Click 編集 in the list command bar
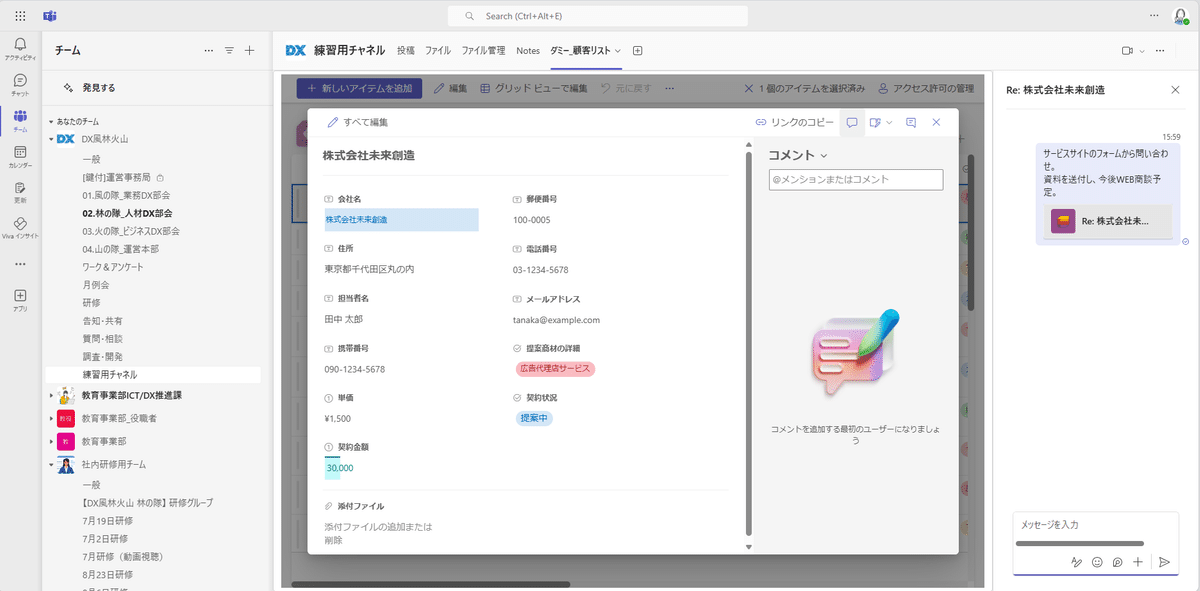Screen dimensions: 1200x591 450,88
